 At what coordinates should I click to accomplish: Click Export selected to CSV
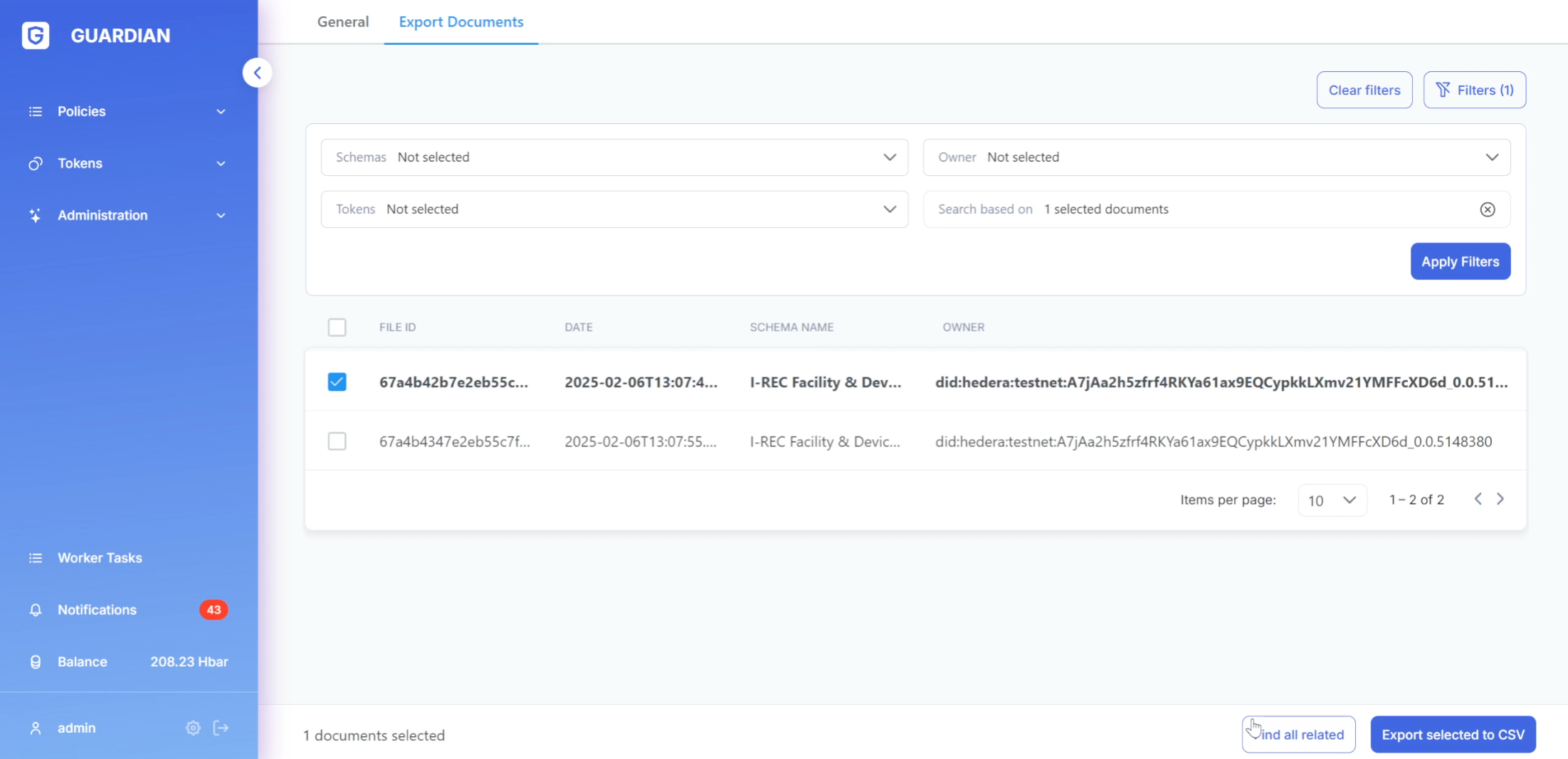(x=1453, y=735)
